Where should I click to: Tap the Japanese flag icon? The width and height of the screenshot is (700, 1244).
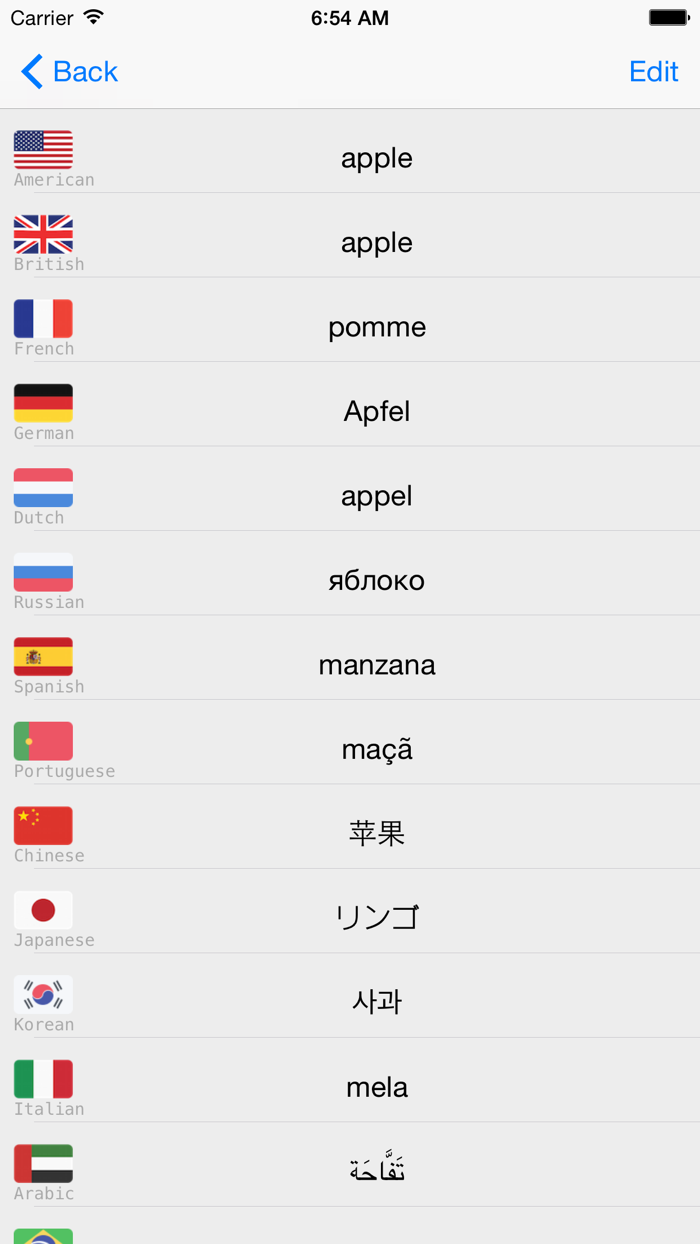[42, 907]
